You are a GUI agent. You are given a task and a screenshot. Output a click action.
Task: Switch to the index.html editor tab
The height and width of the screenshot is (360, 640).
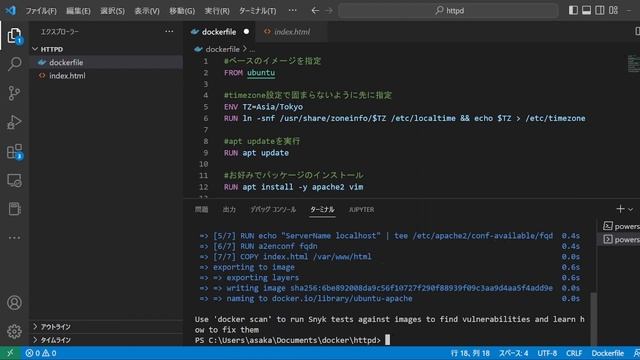tap(291, 31)
